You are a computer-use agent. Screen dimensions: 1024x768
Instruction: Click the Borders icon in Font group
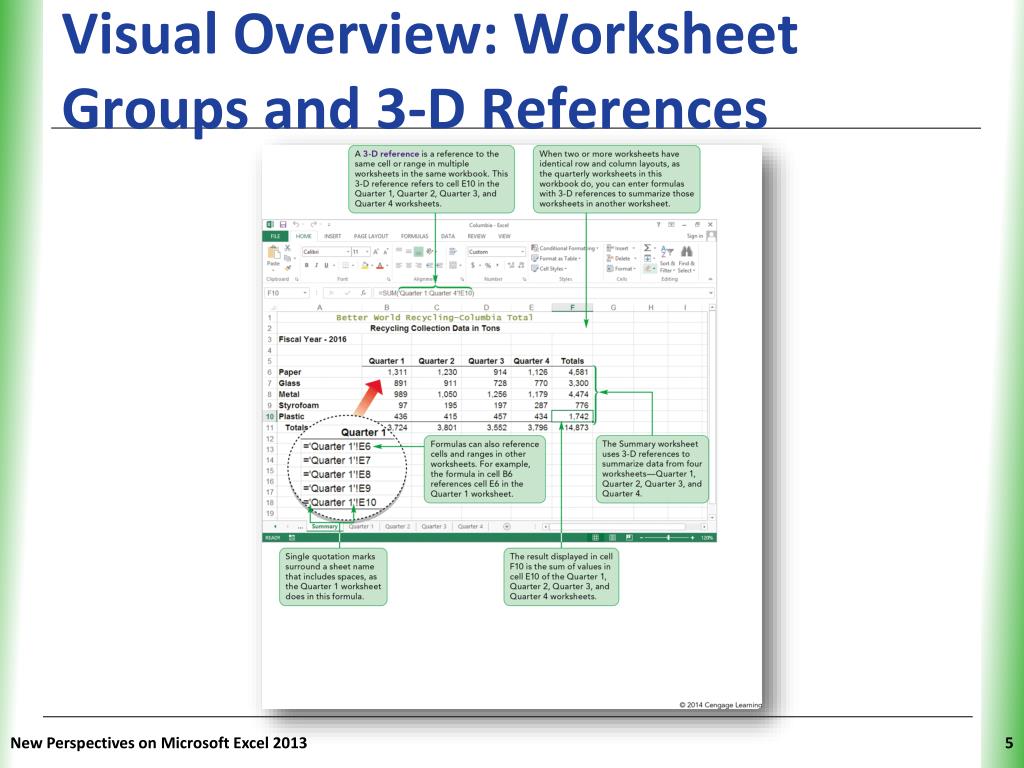tap(345, 265)
